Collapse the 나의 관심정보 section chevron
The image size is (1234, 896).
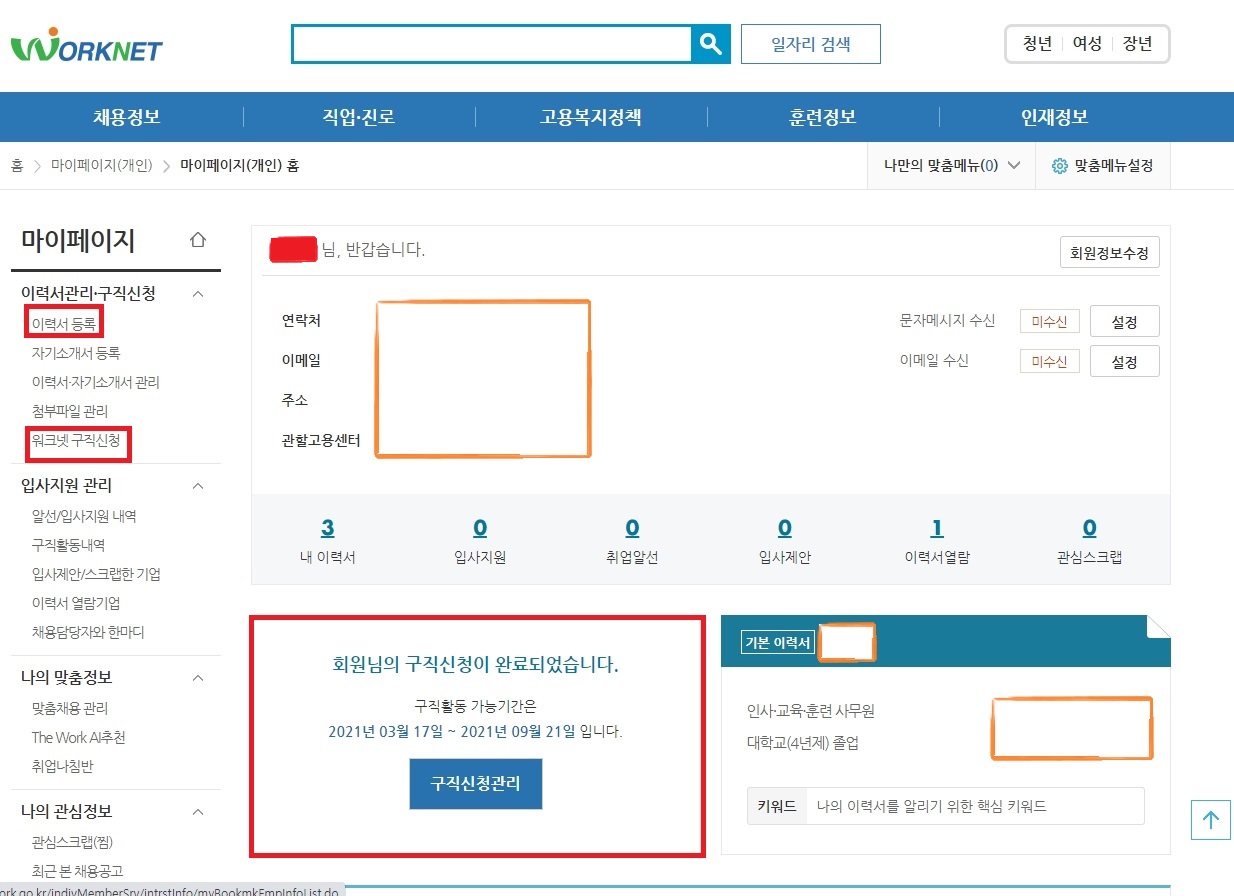[x=198, y=811]
